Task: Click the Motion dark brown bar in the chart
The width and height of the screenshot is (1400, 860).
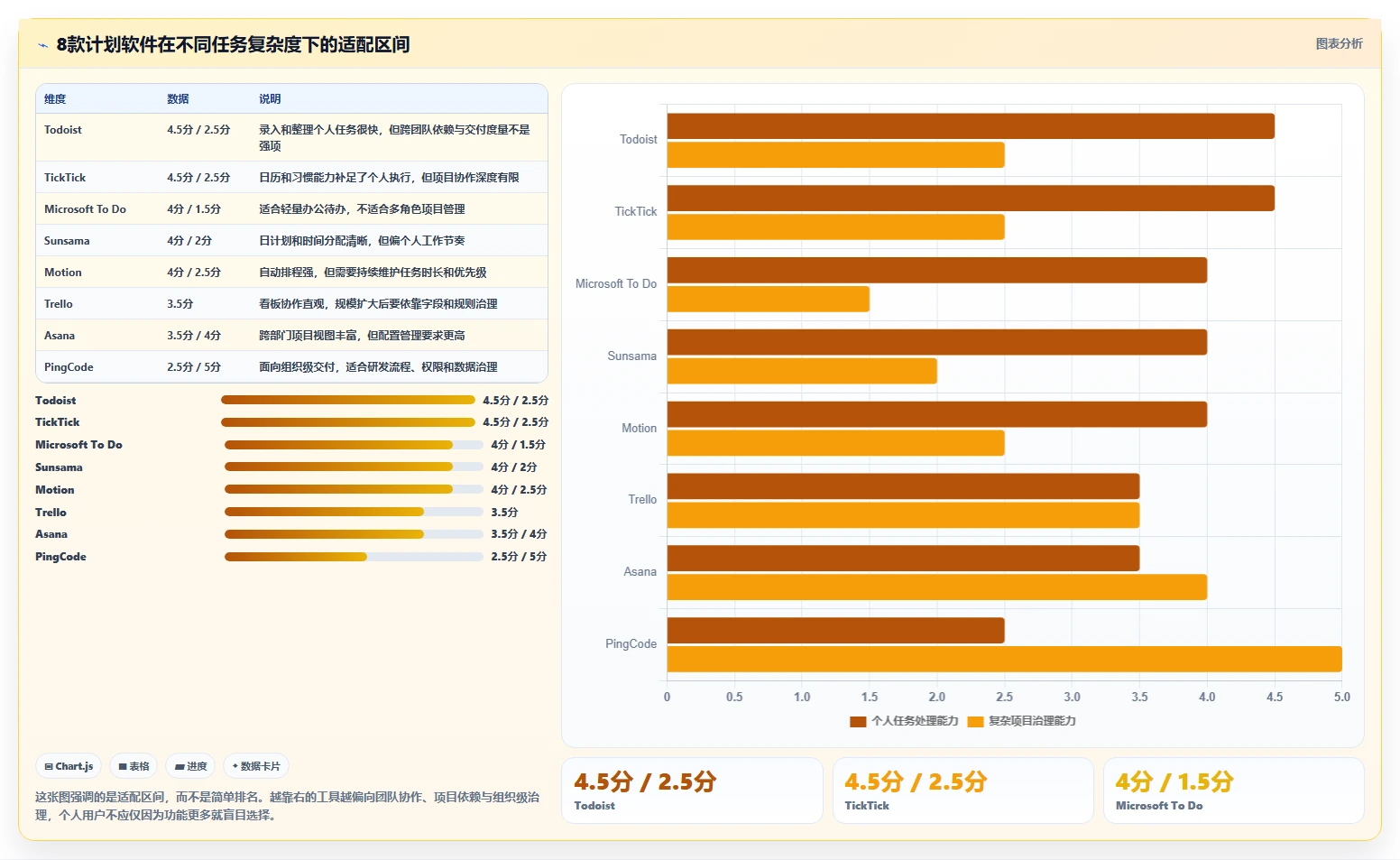Action: [937, 414]
